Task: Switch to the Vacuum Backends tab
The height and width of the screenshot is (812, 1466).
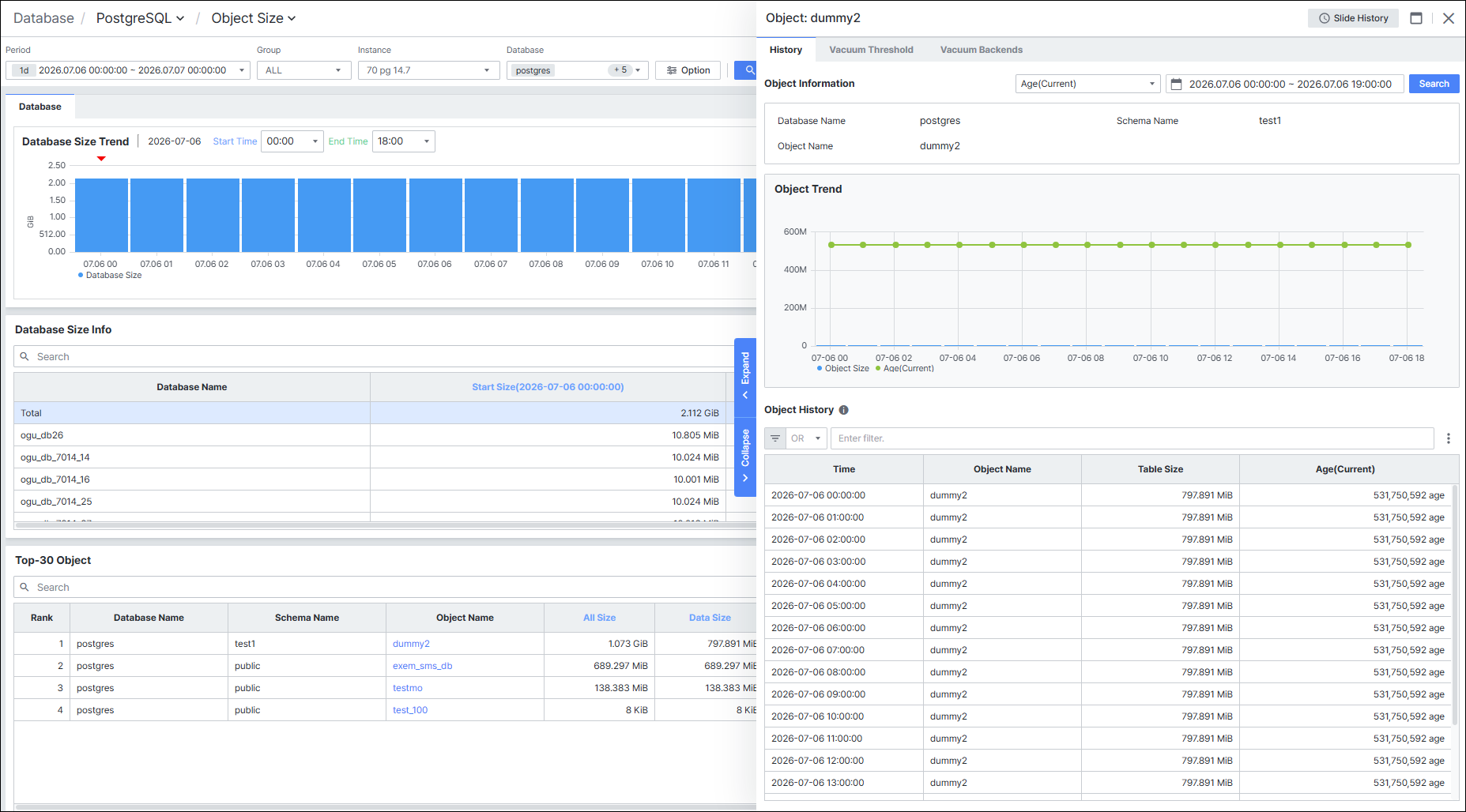Action: [x=981, y=50]
